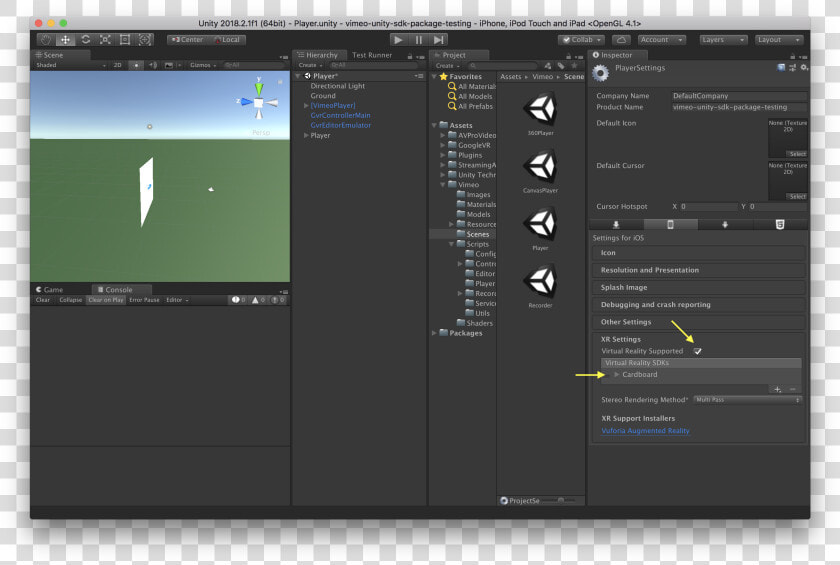
Task: Select the Move tool
Action: 65,40
